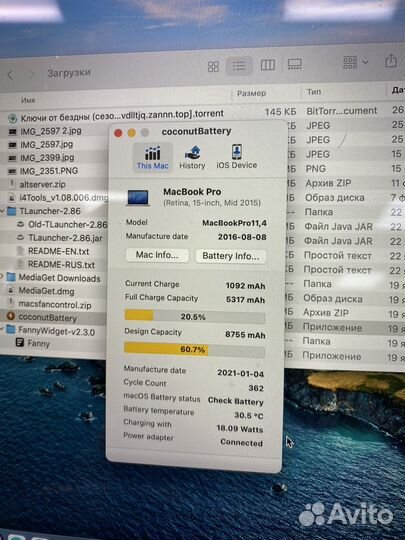
Task: Sort by Размер column header
Action: point(251,93)
